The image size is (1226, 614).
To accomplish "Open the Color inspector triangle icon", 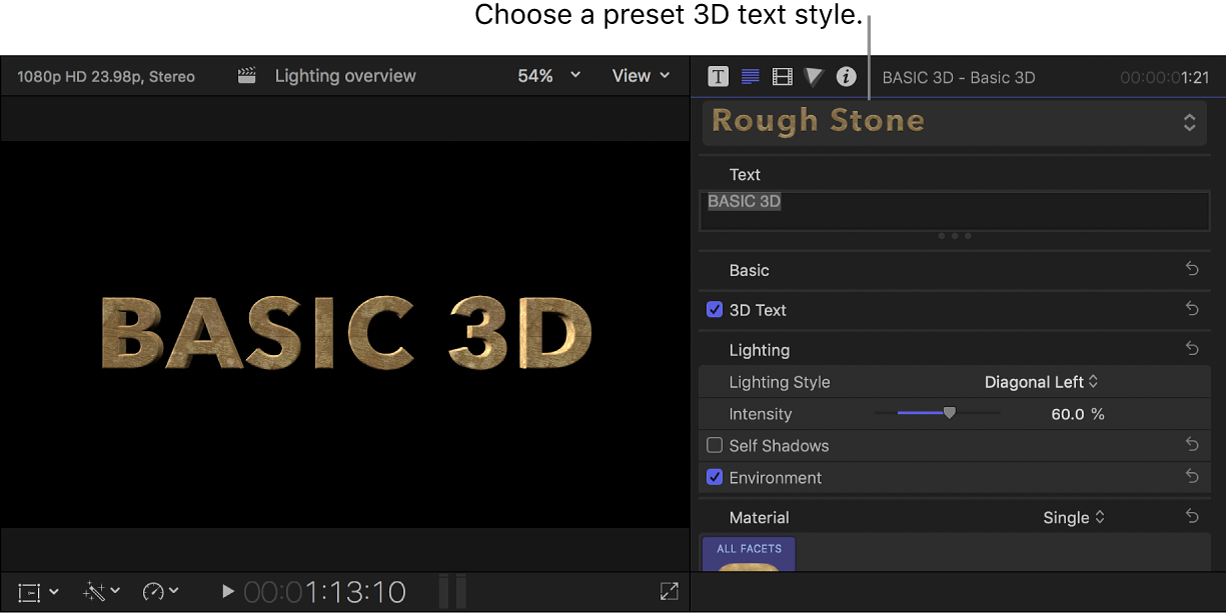I will [814, 75].
